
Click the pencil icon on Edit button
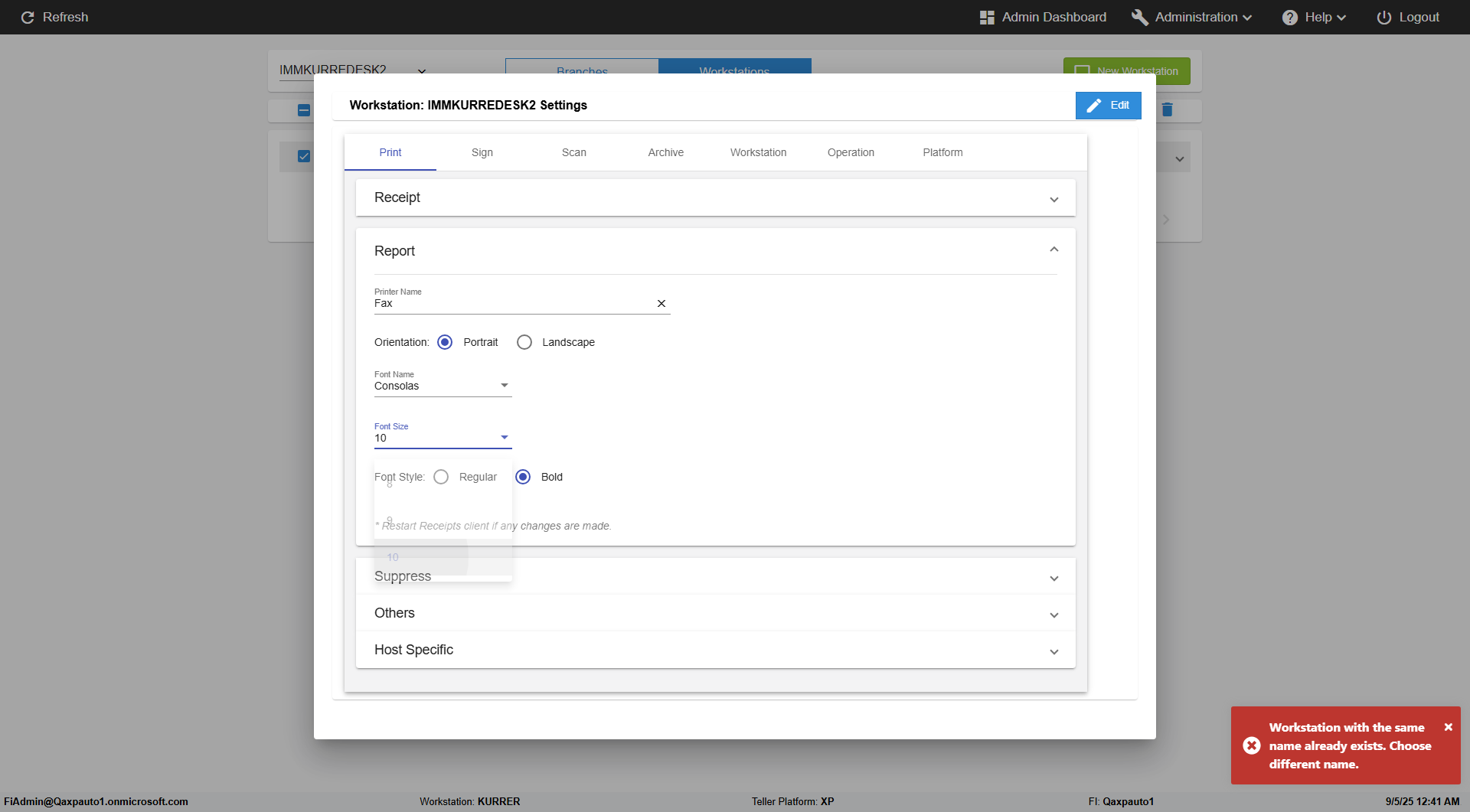[x=1094, y=106]
